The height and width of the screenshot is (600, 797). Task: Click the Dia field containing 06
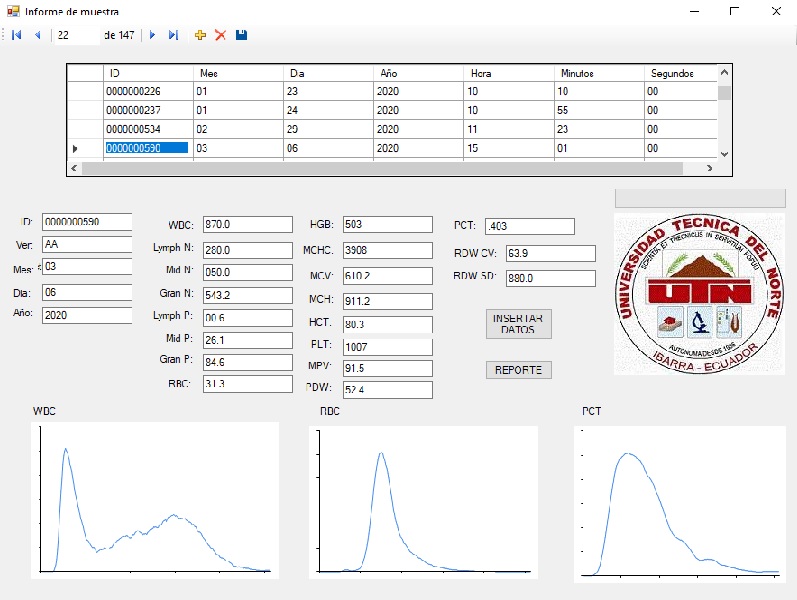coord(87,292)
